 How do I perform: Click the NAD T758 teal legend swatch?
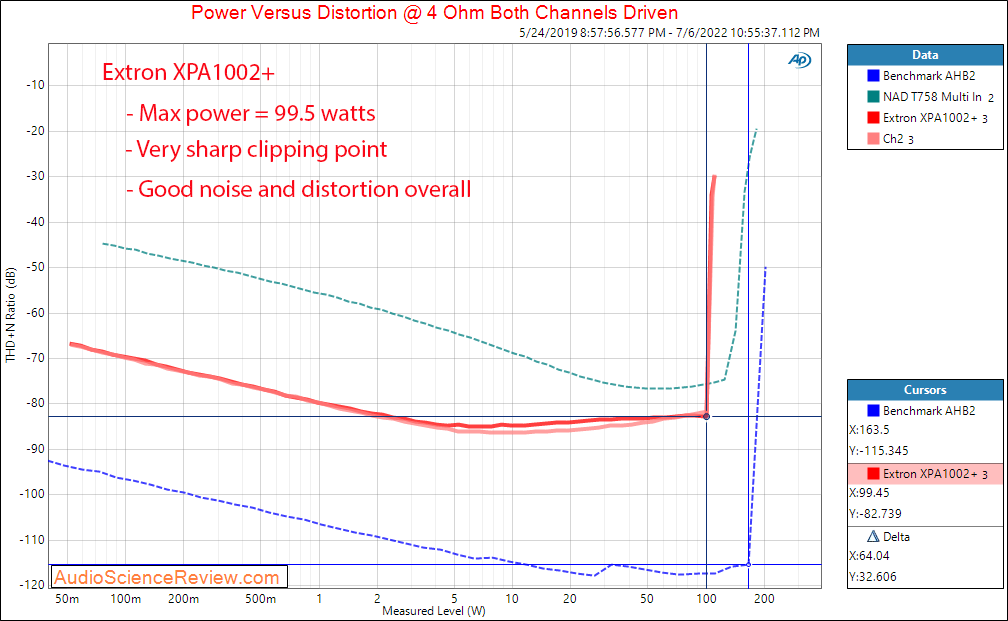pyautogui.click(x=873, y=97)
